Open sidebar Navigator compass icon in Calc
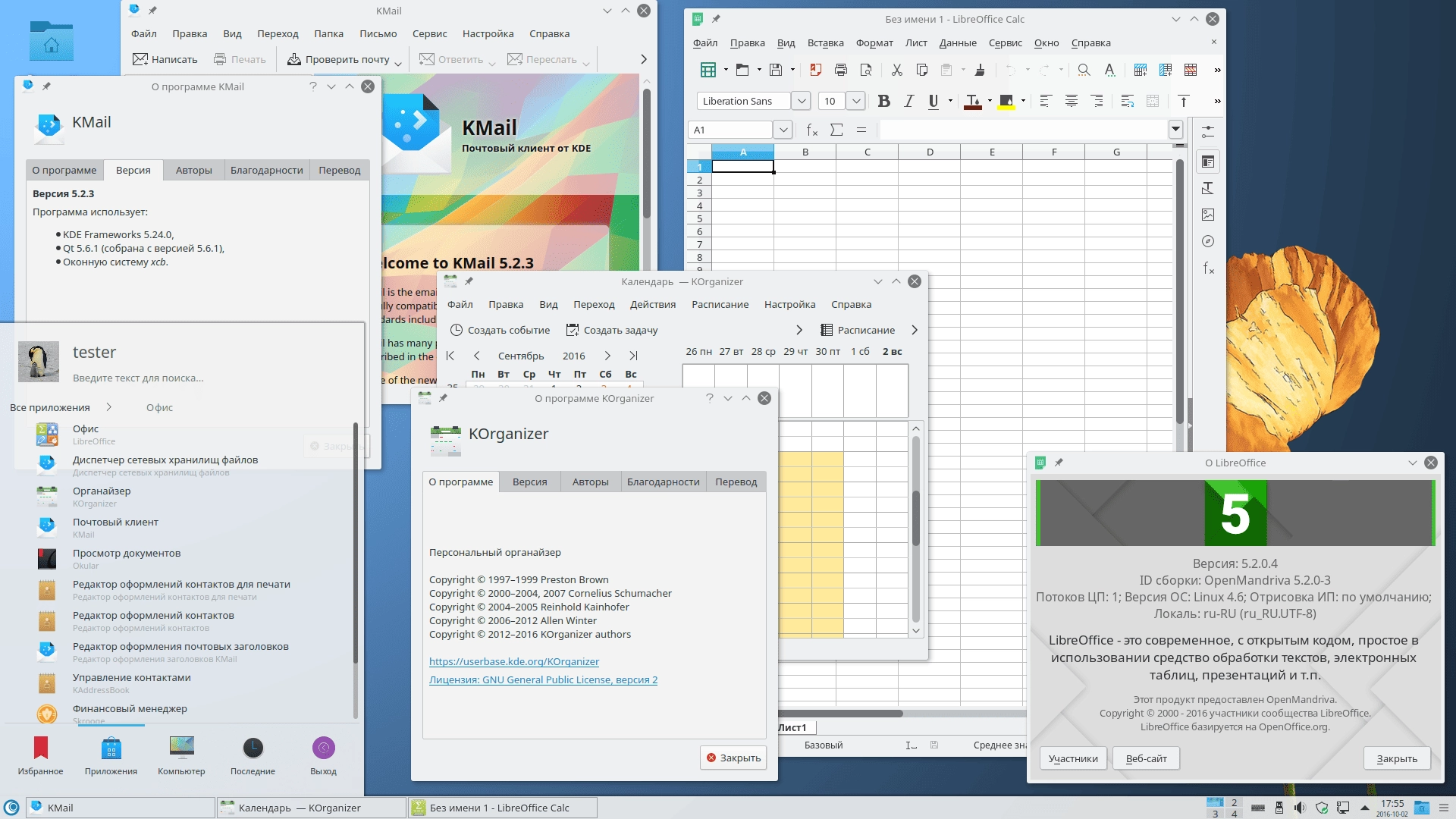The height and width of the screenshot is (819, 1456). [x=1208, y=241]
